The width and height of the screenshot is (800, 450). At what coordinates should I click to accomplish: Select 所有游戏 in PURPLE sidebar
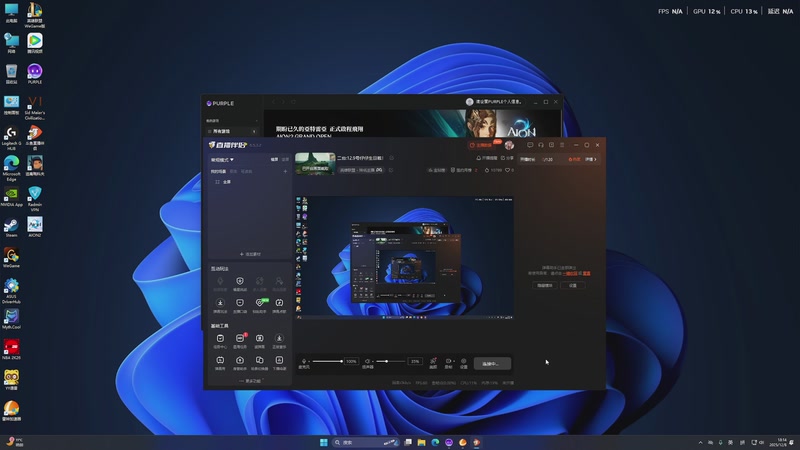click(x=232, y=131)
